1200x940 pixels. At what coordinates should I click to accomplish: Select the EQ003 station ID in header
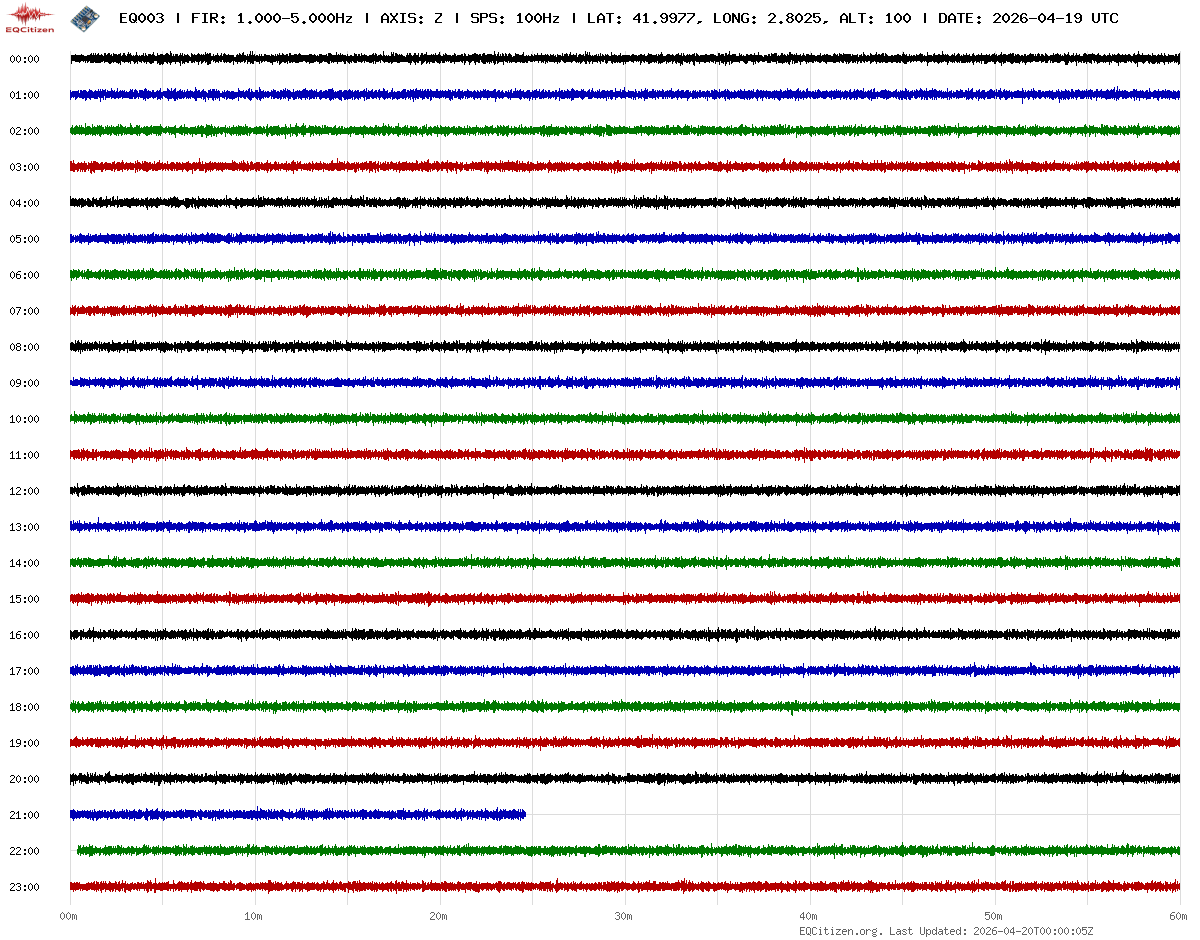(x=141, y=19)
